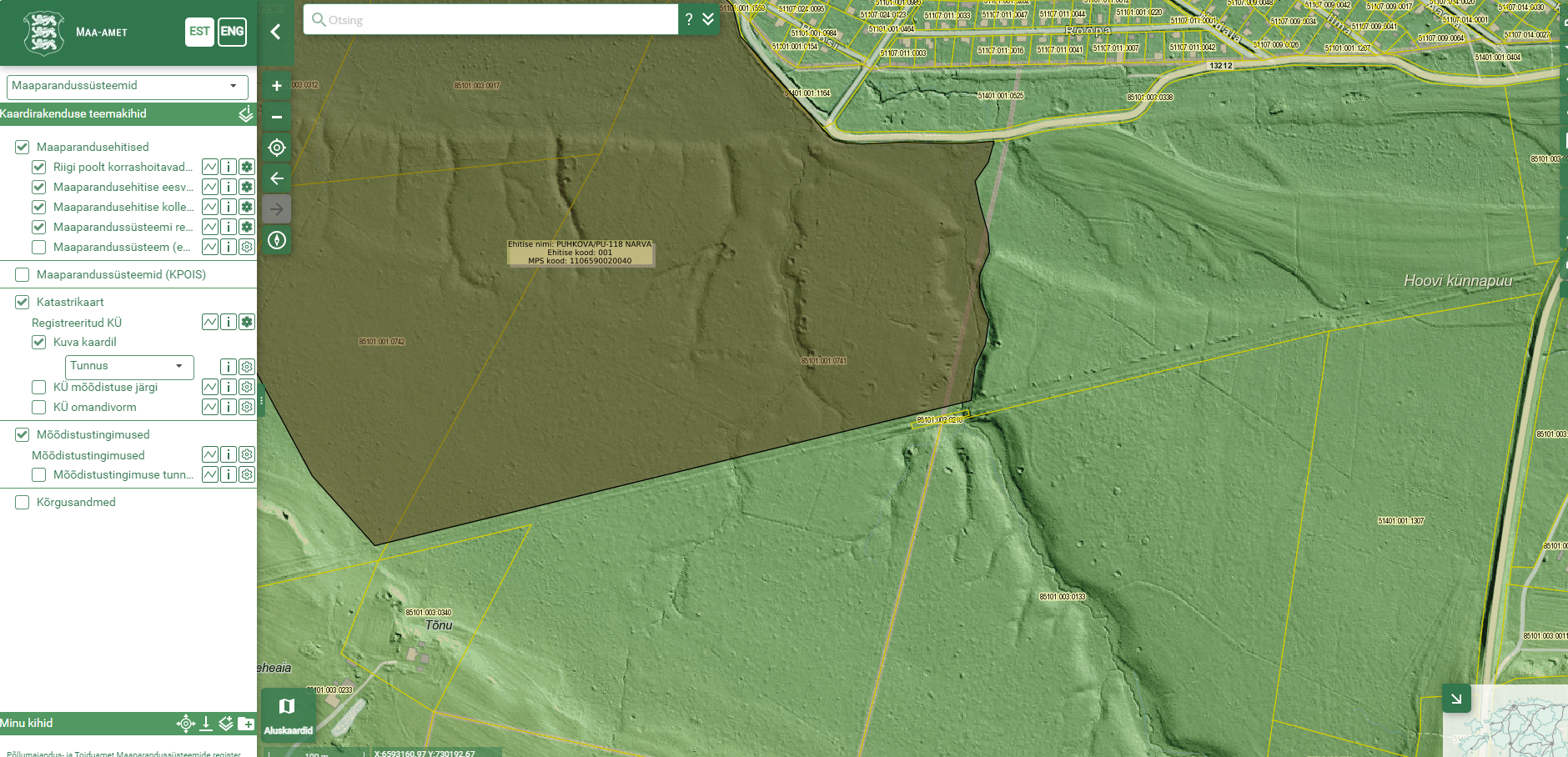The image size is (1568, 757).
Task: Reset map compass orientation
Action: click(x=277, y=240)
